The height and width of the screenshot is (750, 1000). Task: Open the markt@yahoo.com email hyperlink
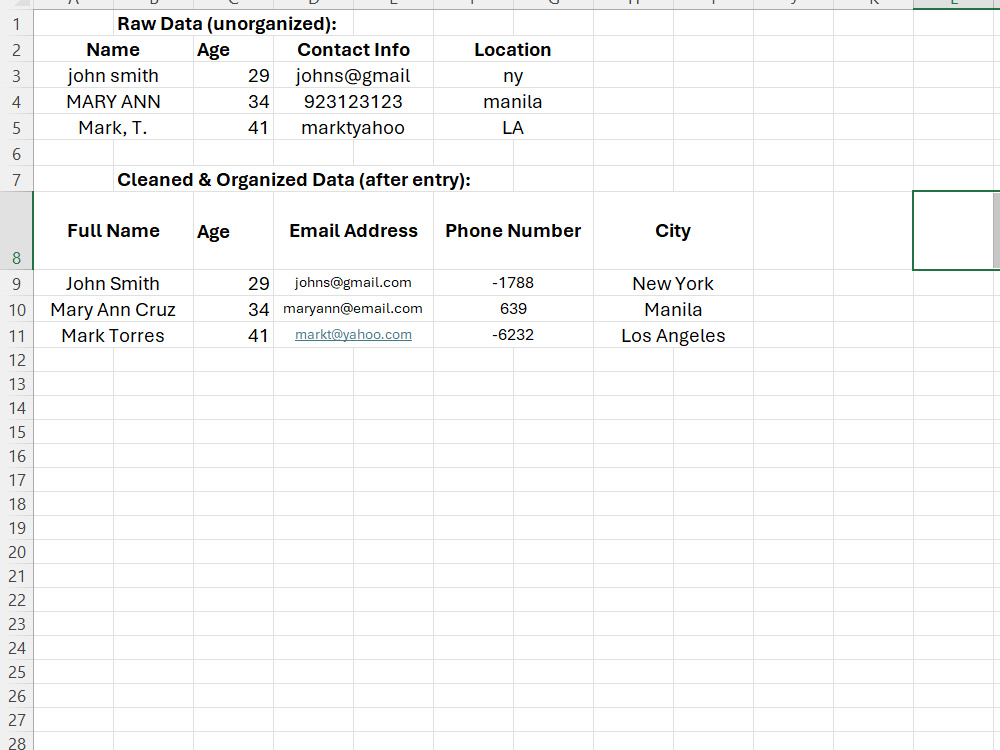353,335
